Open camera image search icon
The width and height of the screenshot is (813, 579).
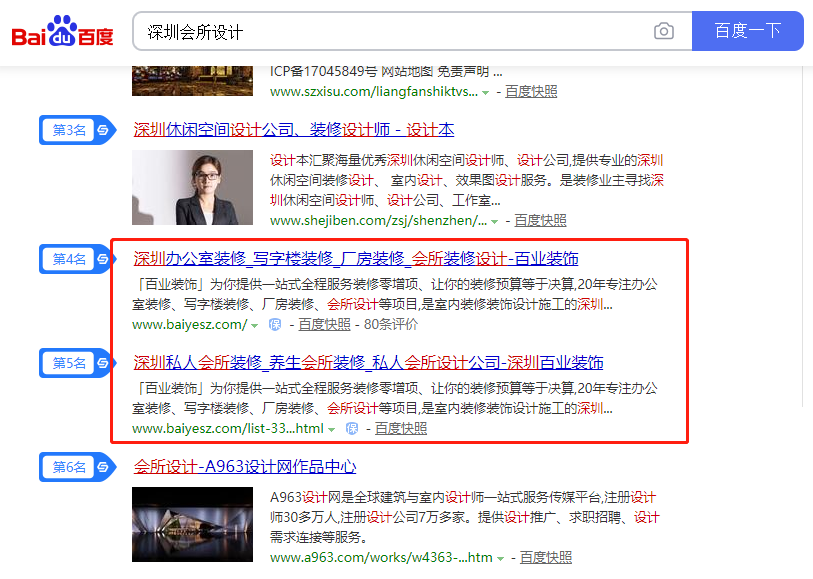tap(664, 31)
